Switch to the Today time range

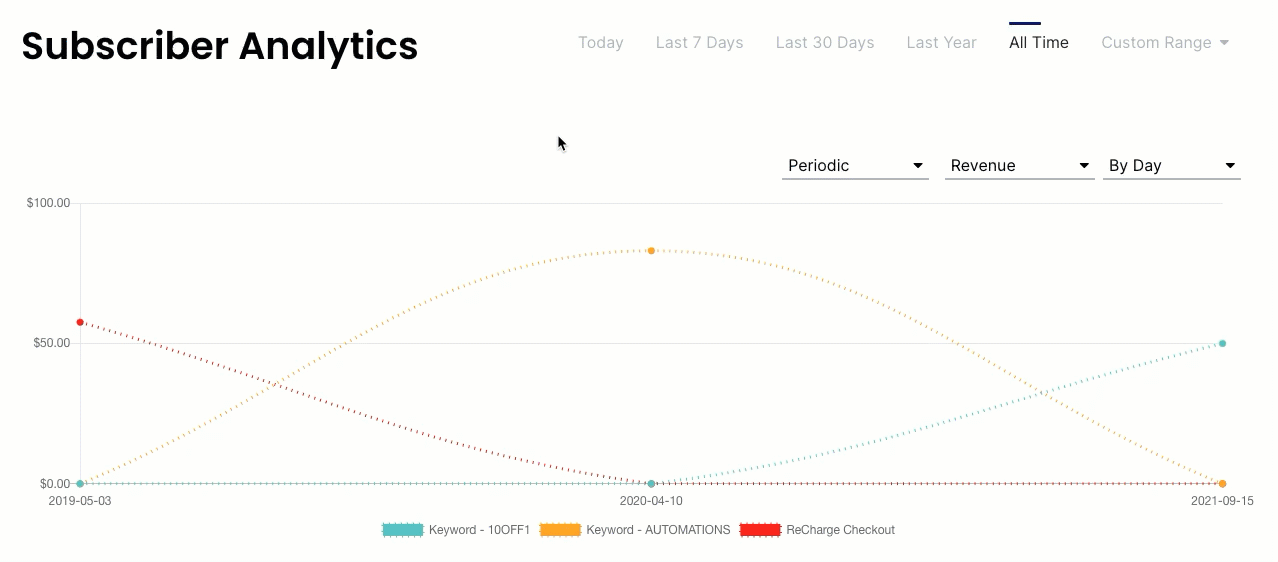[x=600, y=43]
